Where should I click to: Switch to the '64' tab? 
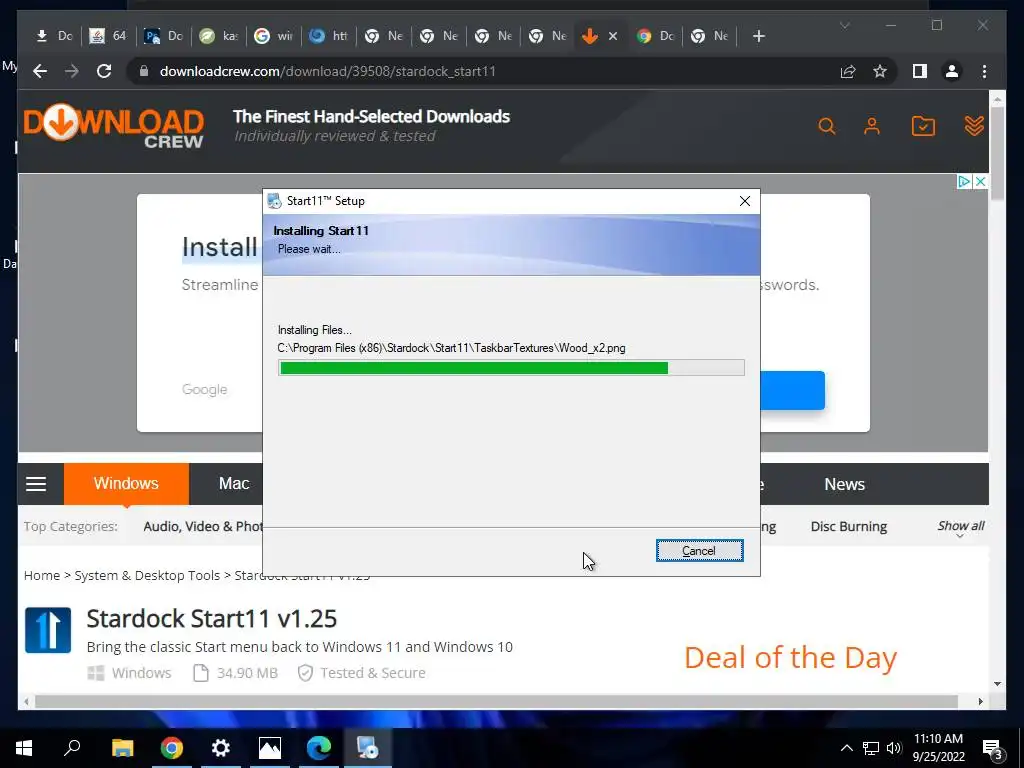point(108,36)
